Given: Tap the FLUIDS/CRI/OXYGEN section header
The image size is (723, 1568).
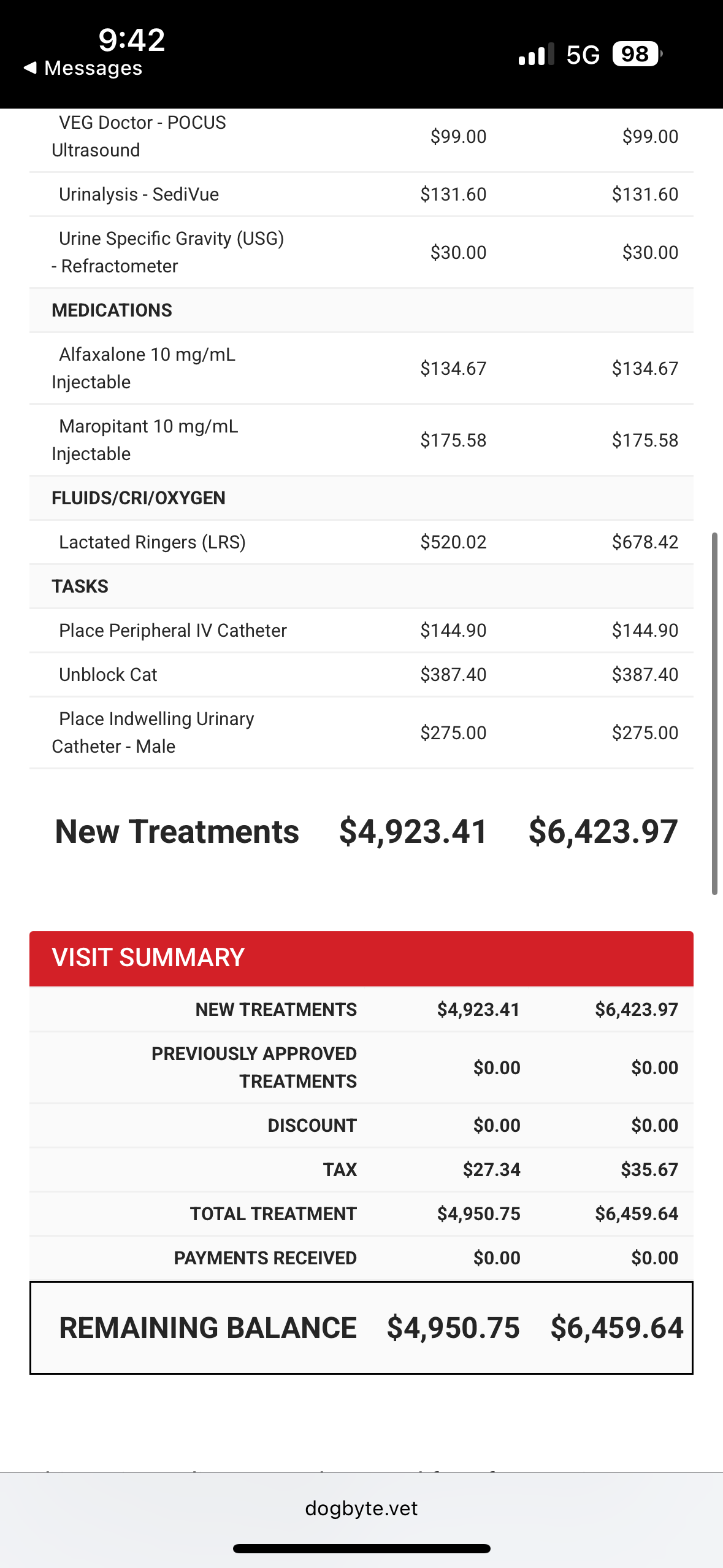Looking at the screenshot, I should click(139, 498).
